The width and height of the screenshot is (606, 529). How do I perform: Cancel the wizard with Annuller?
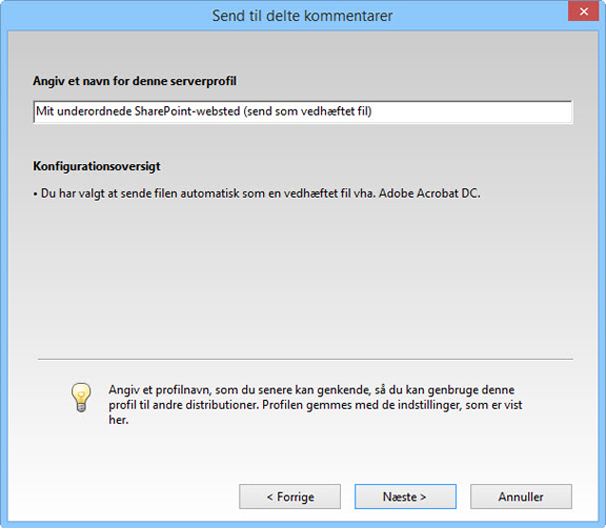click(x=520, y=496)
